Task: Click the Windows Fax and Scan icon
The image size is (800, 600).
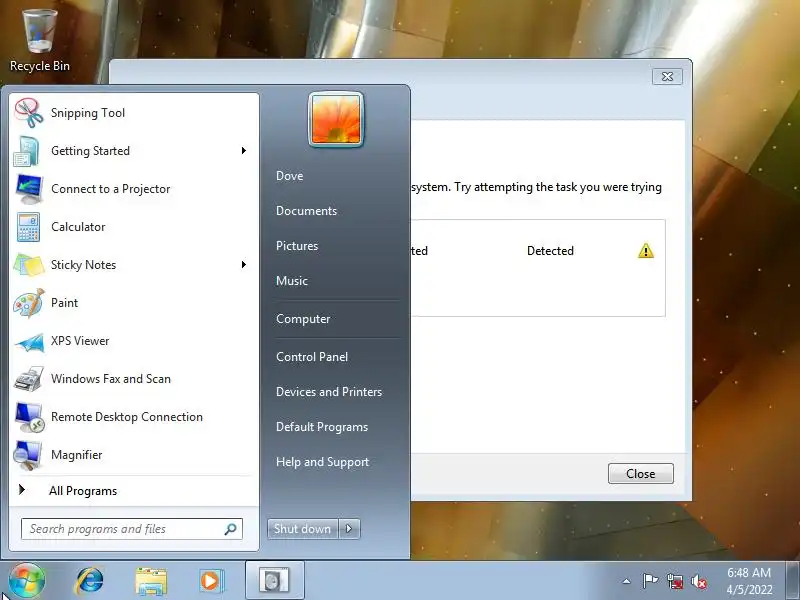Action: (x=29, y=379)
